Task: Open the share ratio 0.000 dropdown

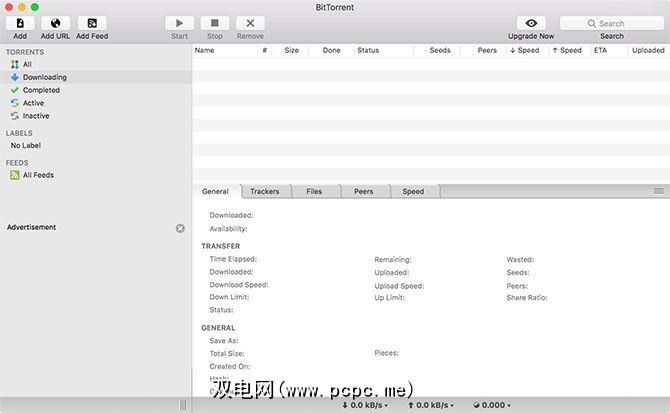Action: coord(492,405)
